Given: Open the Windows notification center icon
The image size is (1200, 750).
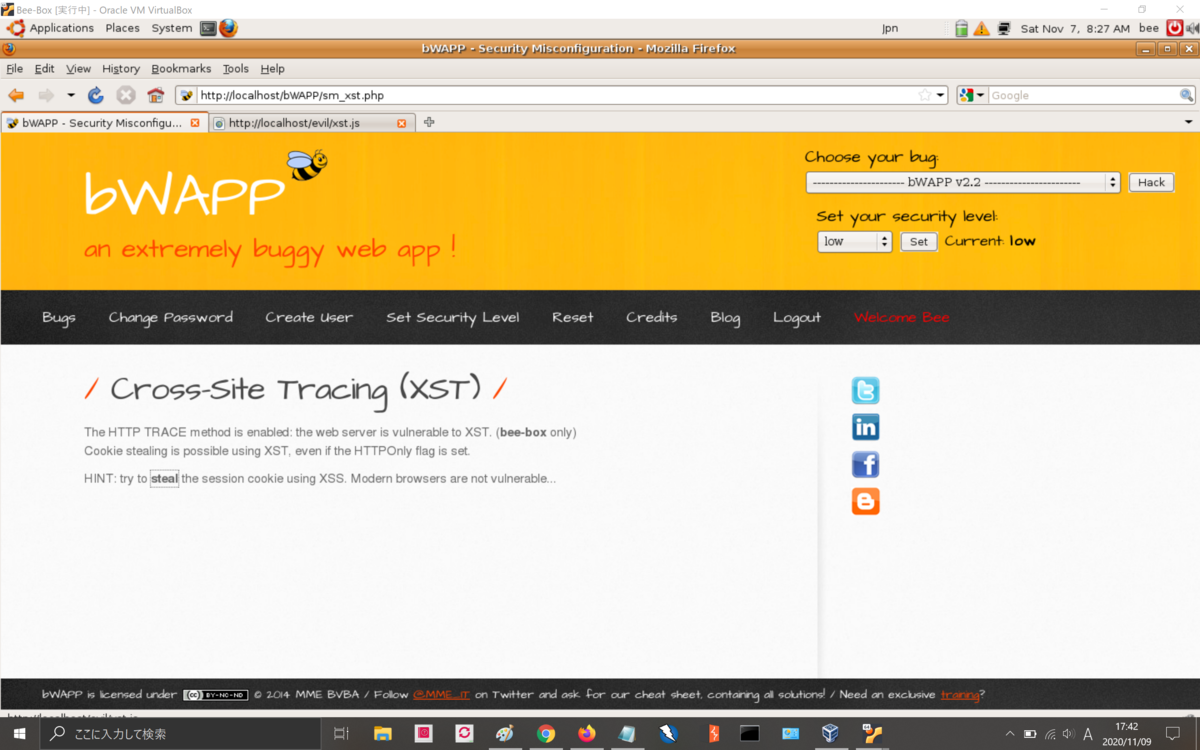Looking at the screenshot, I should tap(1174, 733).
